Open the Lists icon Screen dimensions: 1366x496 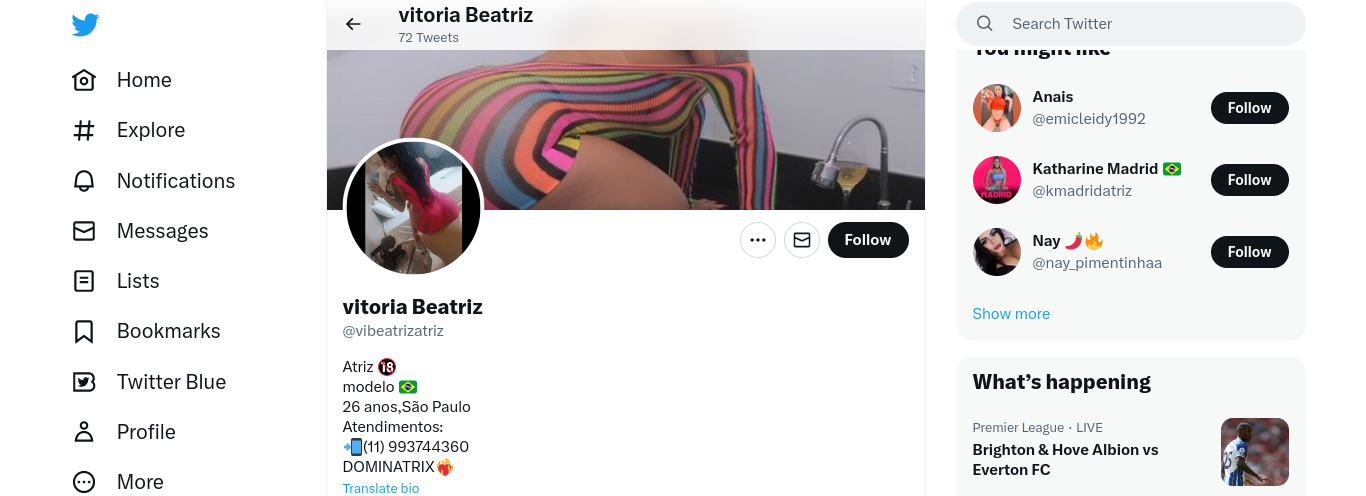84,281
